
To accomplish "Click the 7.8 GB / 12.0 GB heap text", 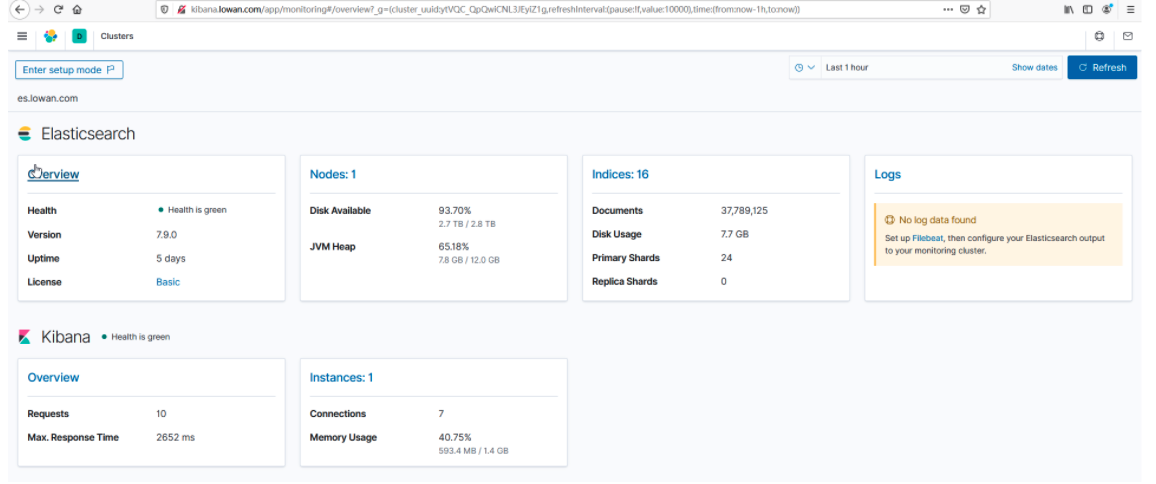I will coord(469,260).
